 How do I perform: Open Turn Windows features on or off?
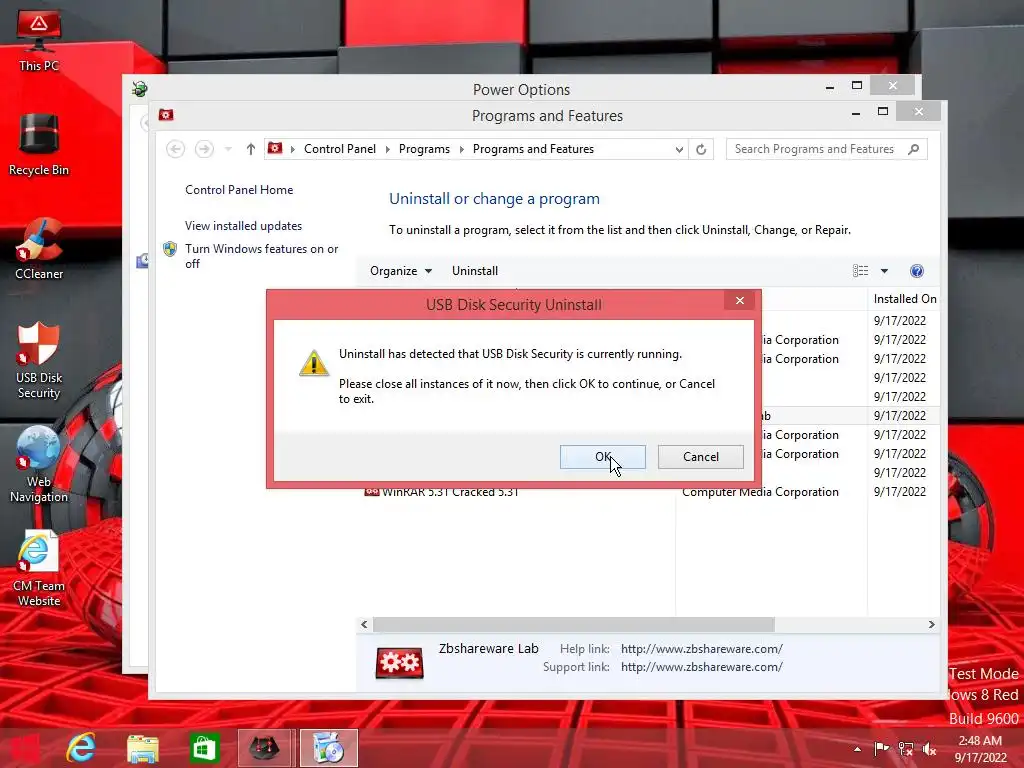pyautogui.click(x=261, y=256)
